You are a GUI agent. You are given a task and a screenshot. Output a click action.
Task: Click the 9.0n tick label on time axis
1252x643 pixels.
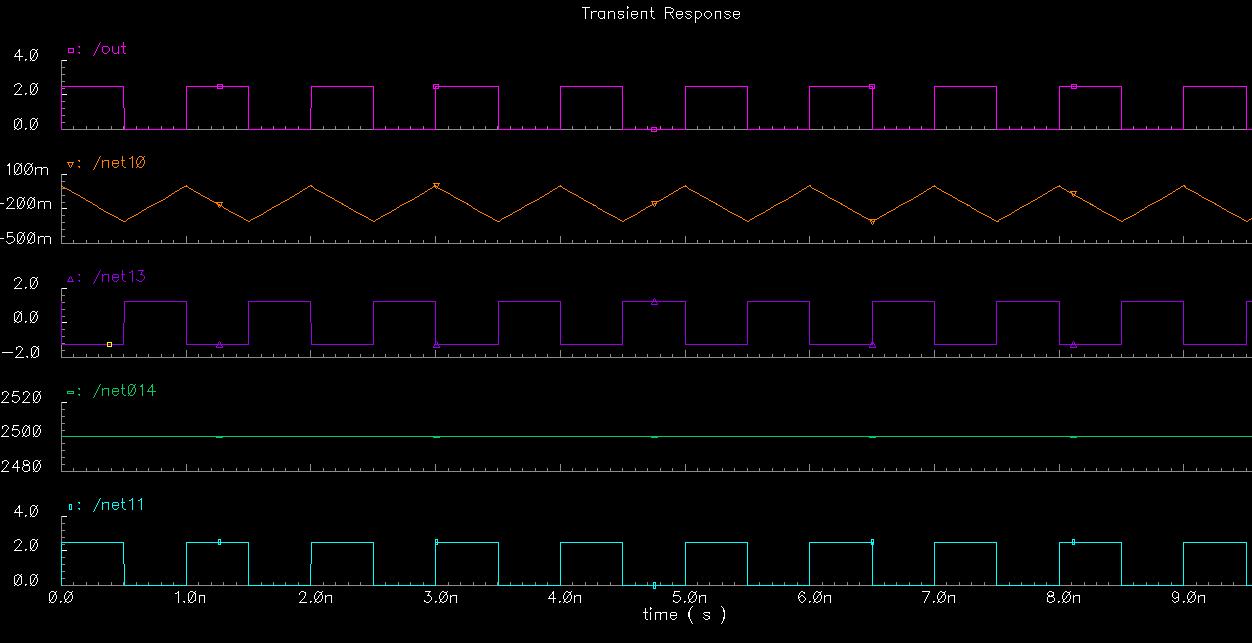click(x=1189, y=598)
